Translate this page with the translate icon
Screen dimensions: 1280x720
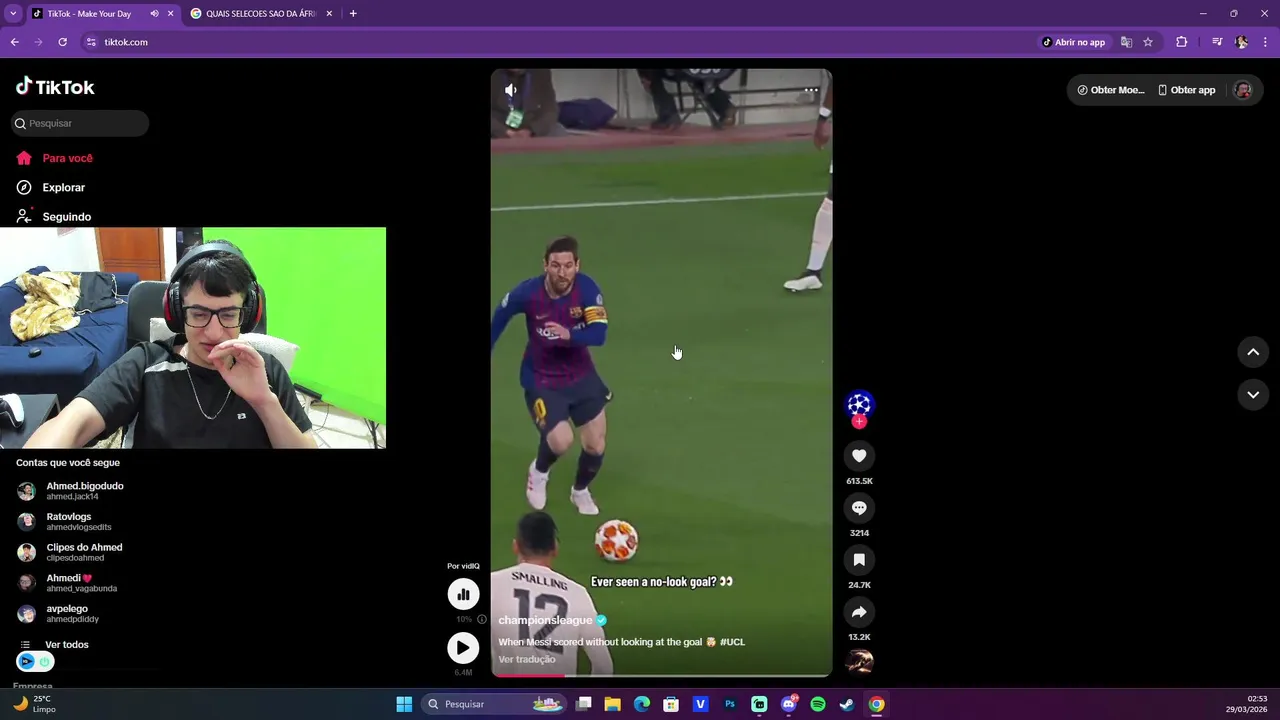[1126, 42]
